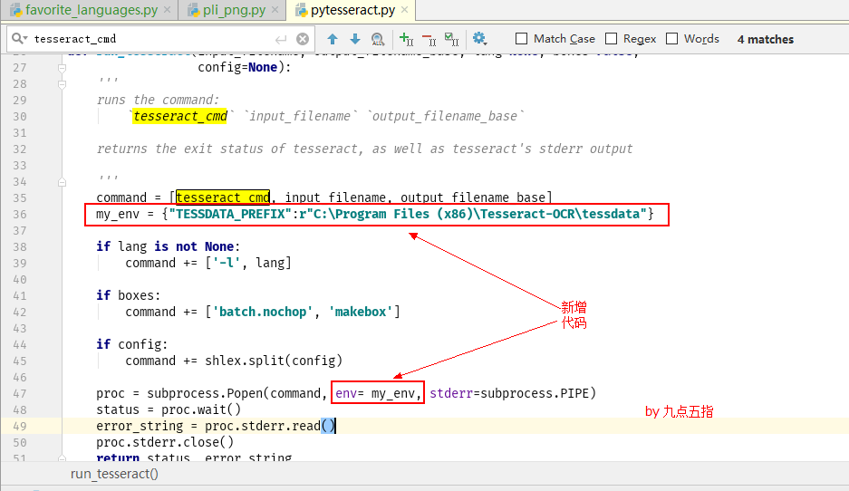The width and height of the screenshot is (849, 491).
Task: Click config=None on line 27
Action: 240,67
